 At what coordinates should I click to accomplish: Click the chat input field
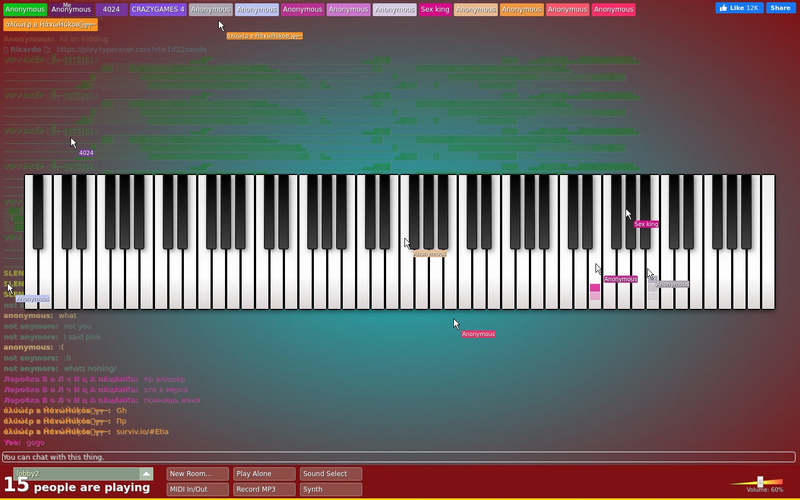click(x=398, y=457)
